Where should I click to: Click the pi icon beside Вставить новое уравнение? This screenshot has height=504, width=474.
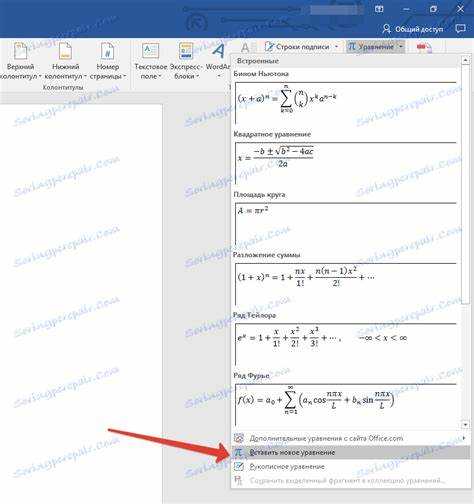coord(238,452)
